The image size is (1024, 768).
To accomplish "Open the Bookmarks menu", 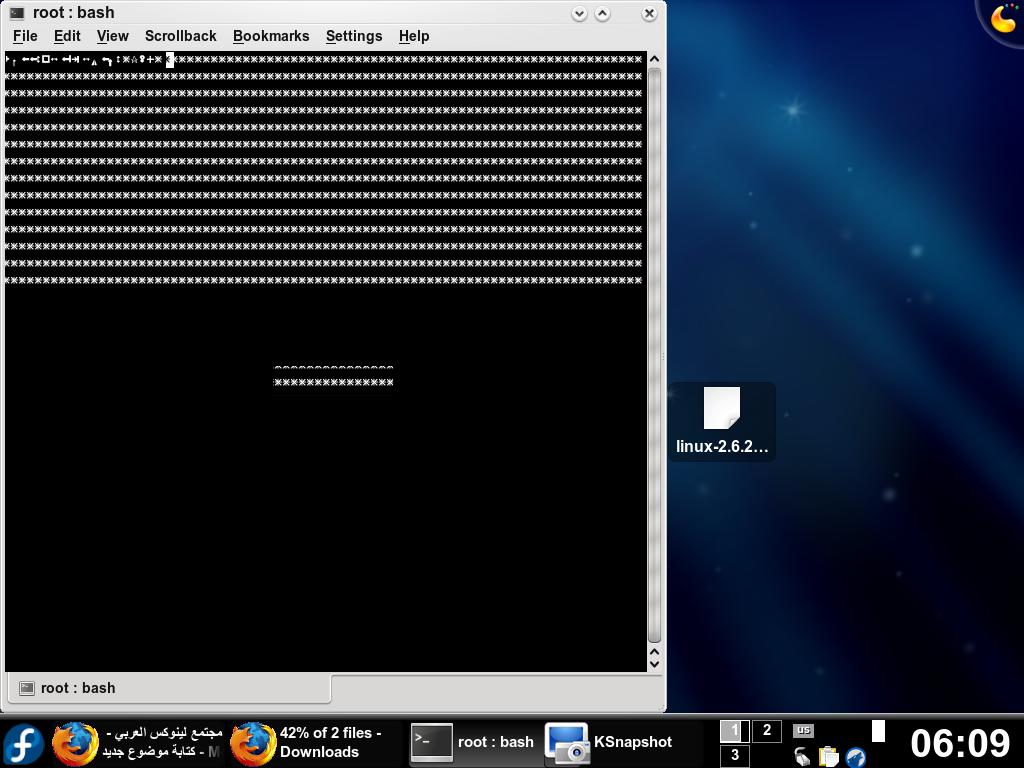I will [271, 36].
